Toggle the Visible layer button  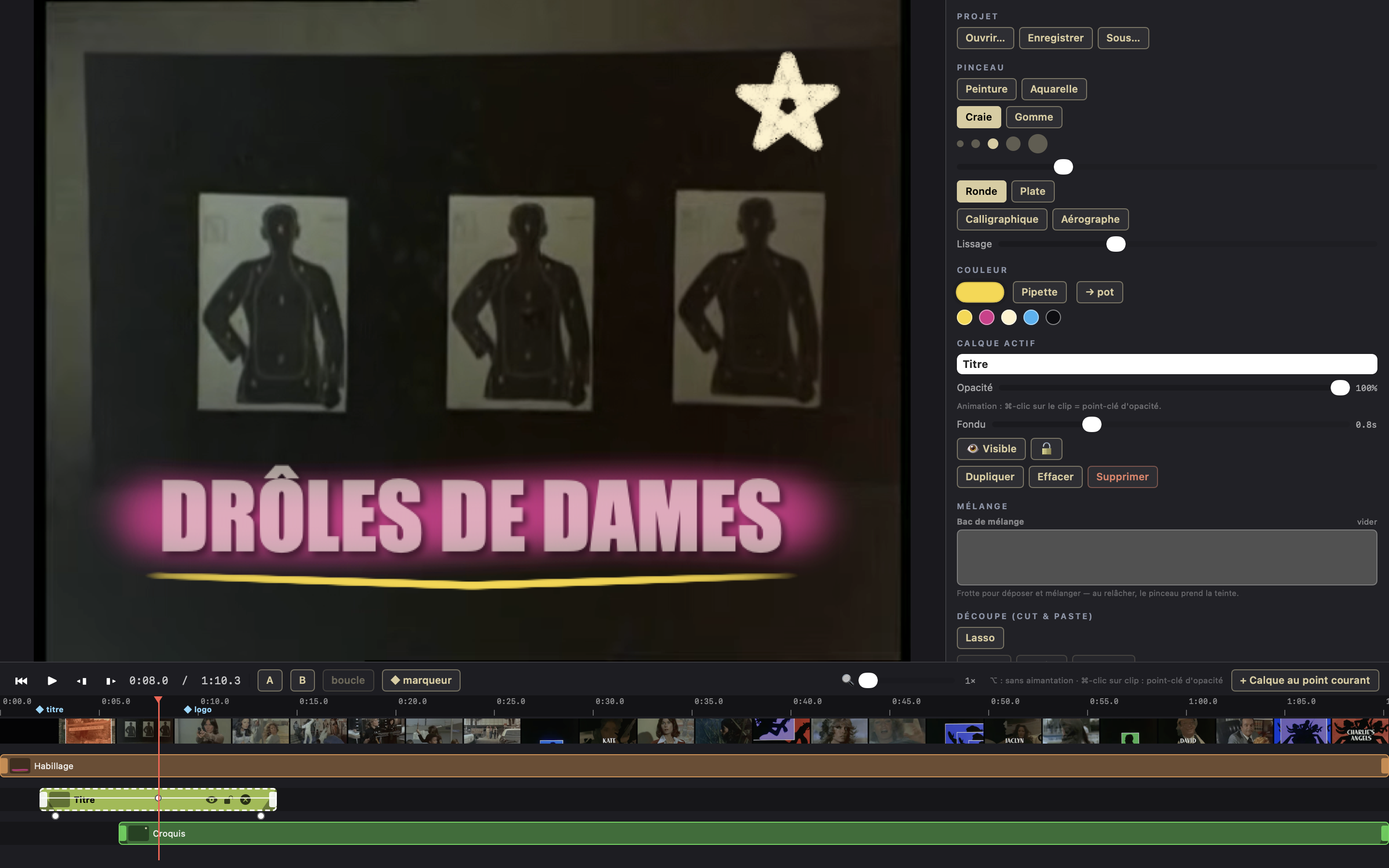tap(991, 449)
